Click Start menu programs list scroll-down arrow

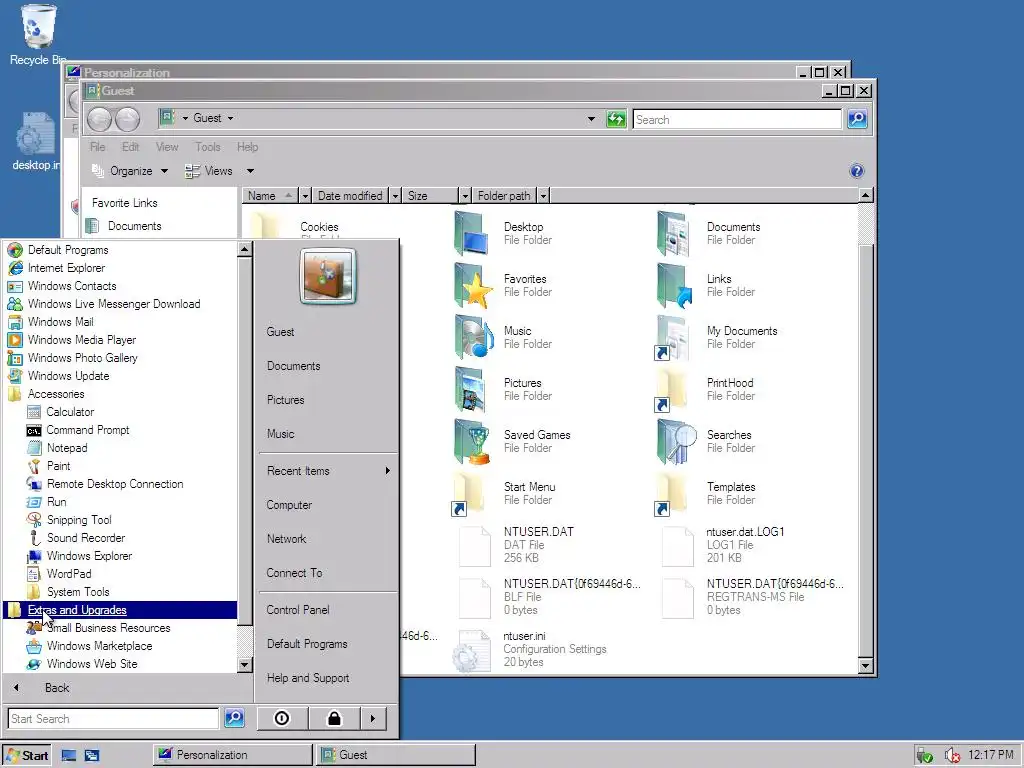pos(245,665)
